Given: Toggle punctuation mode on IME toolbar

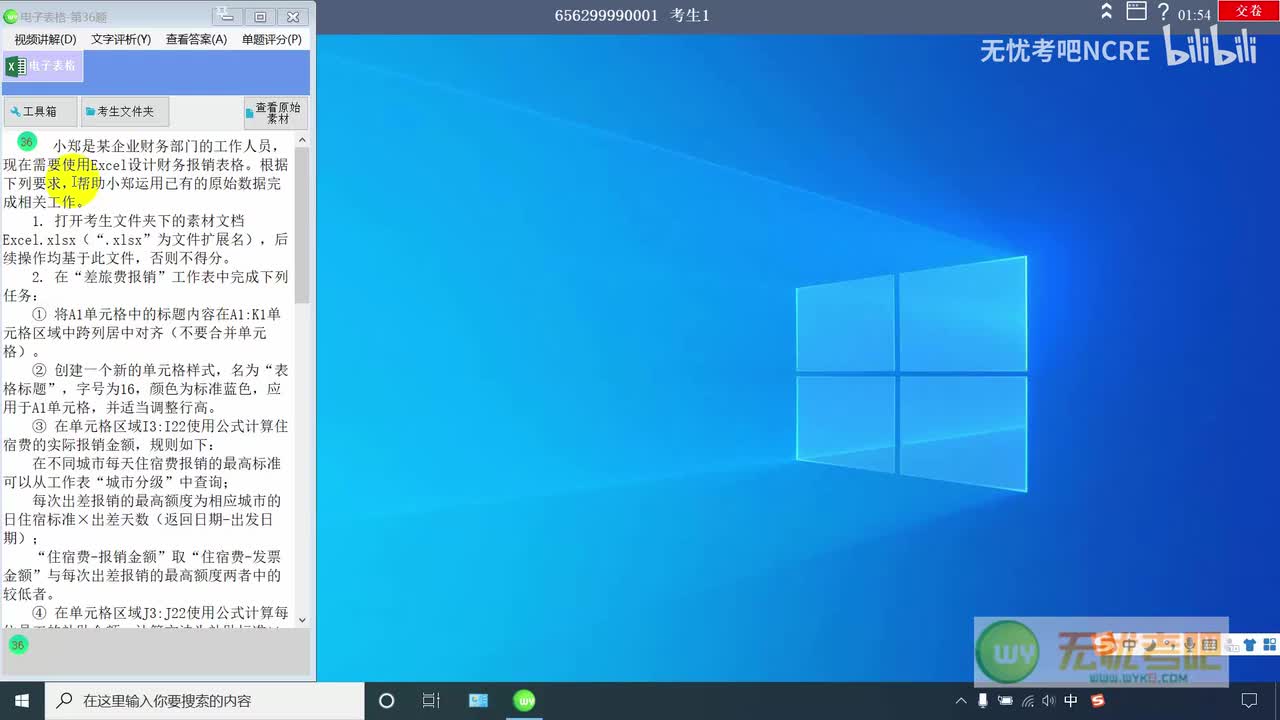Looking at the screenshot, I should pos(1169,646).
